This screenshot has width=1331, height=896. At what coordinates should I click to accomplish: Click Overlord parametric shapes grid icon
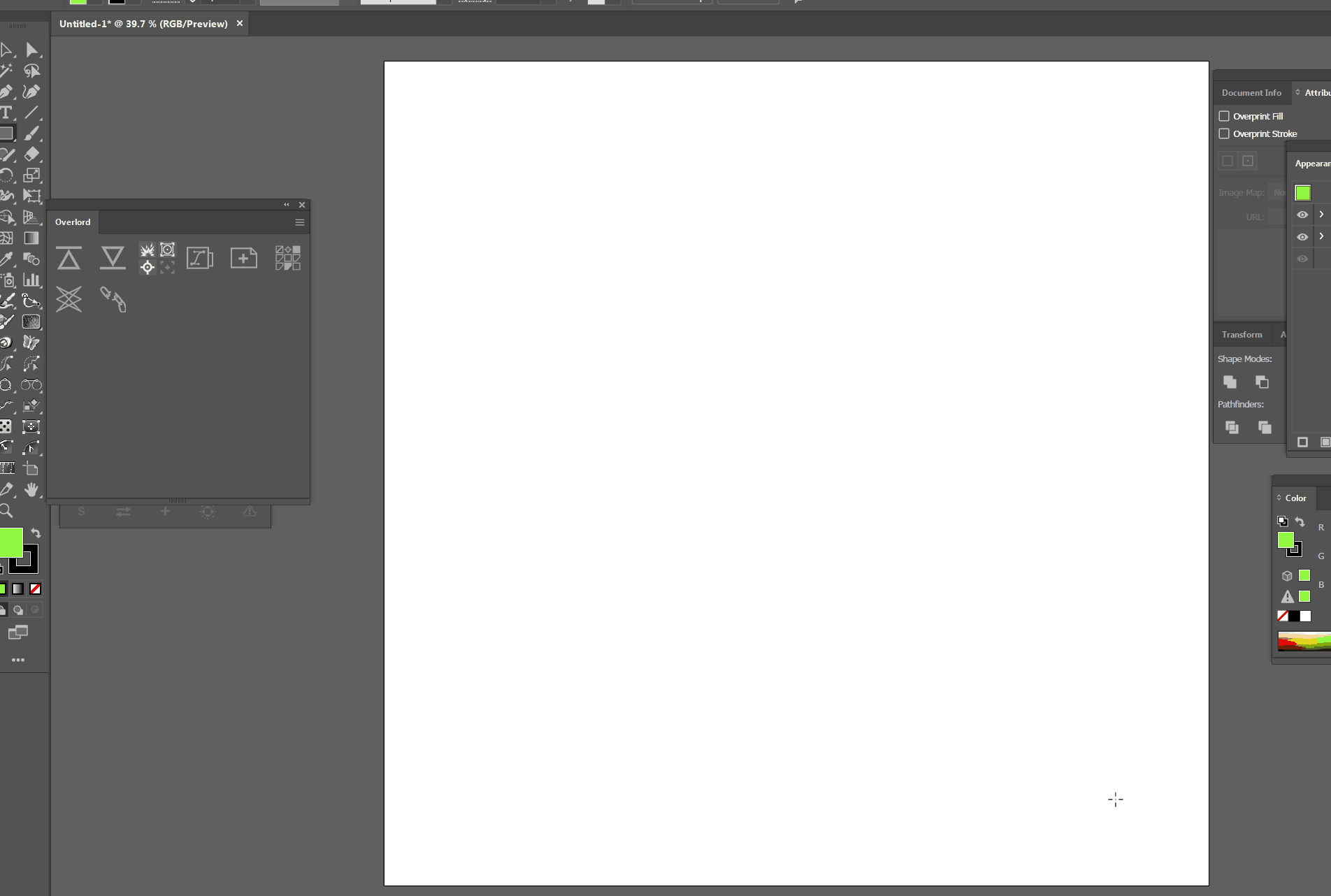[288, 258]
